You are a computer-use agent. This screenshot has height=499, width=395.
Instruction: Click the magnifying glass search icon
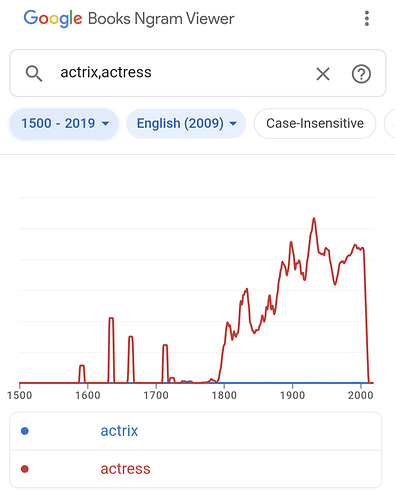point(34,73)
